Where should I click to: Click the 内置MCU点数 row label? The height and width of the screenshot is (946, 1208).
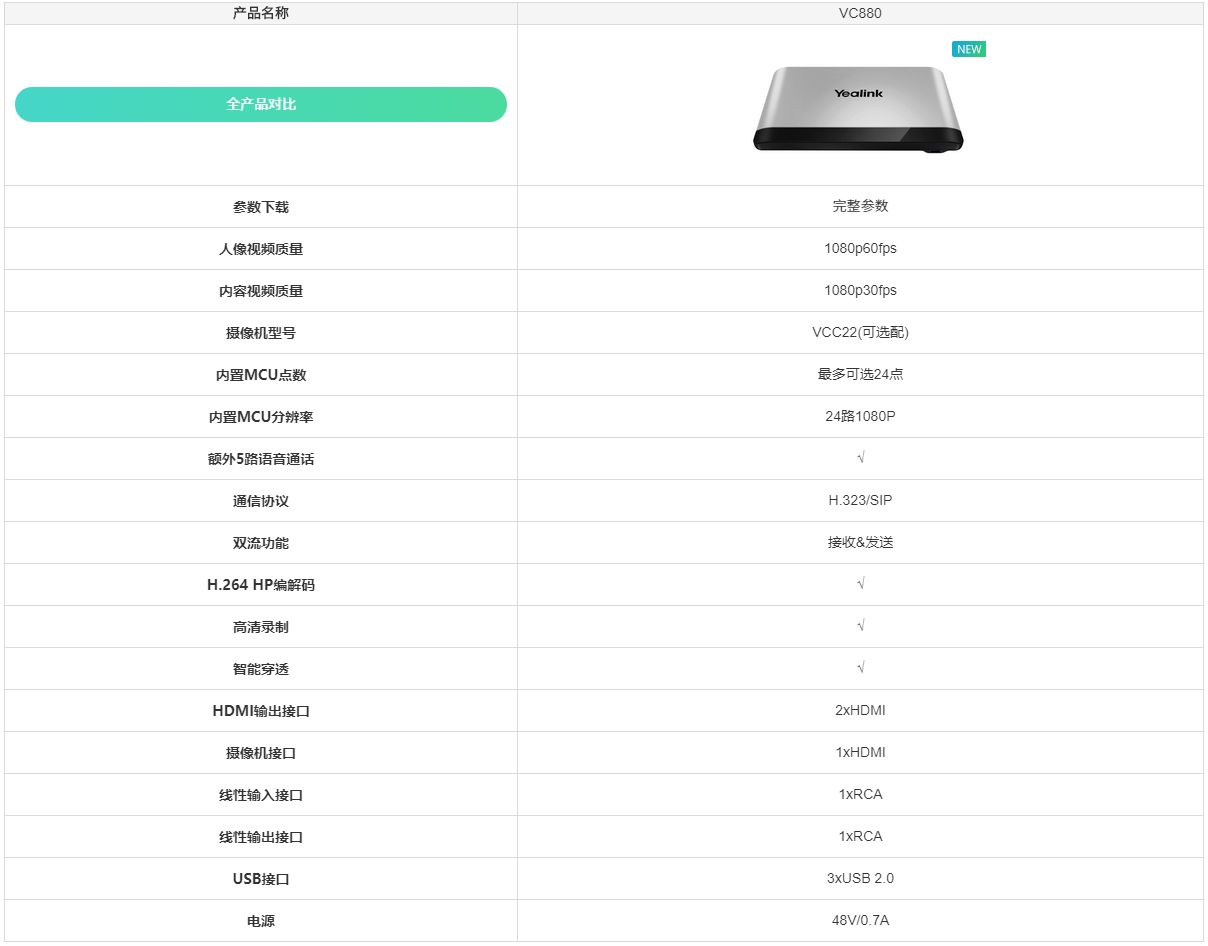coord(260,374)
